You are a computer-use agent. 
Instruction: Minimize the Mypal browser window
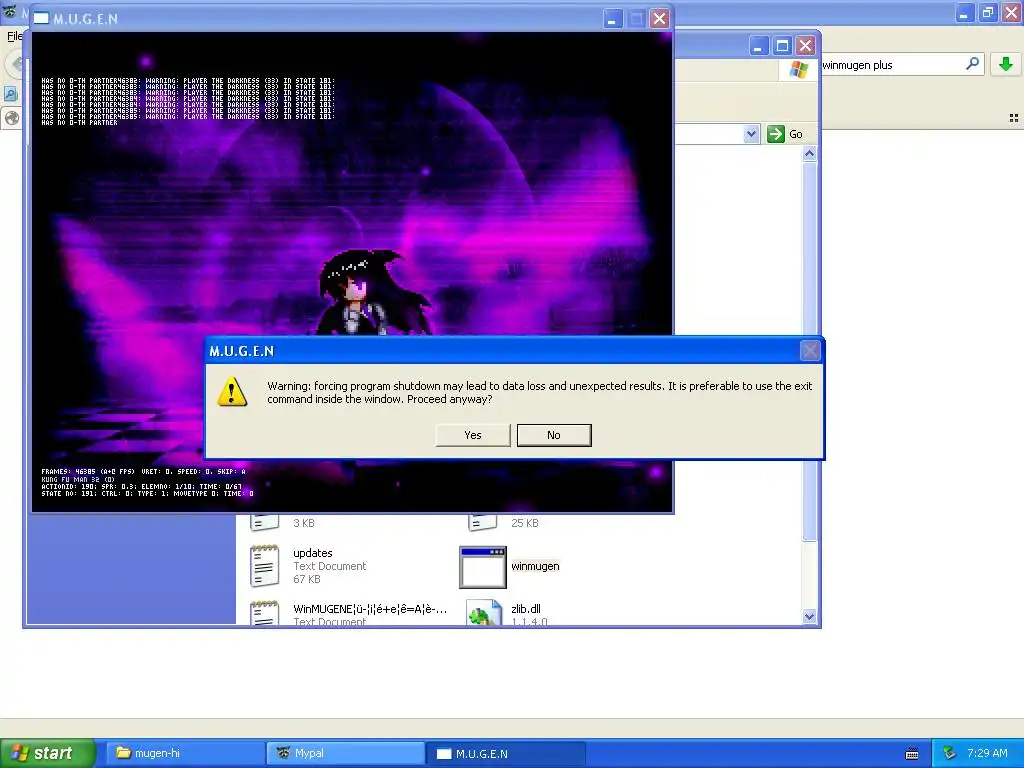click(x=965, y=12)
